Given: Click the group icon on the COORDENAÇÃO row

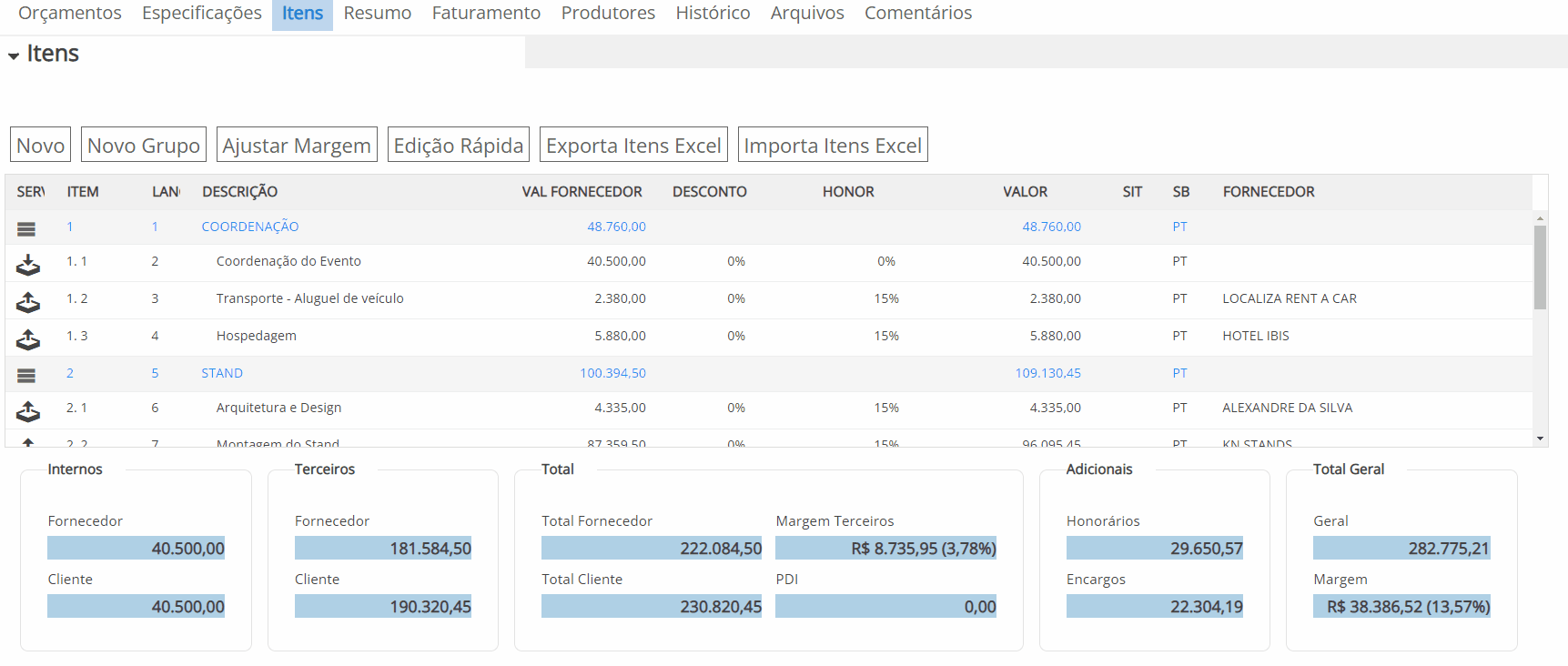Looking at the screenshot, I should click(26, 229).
